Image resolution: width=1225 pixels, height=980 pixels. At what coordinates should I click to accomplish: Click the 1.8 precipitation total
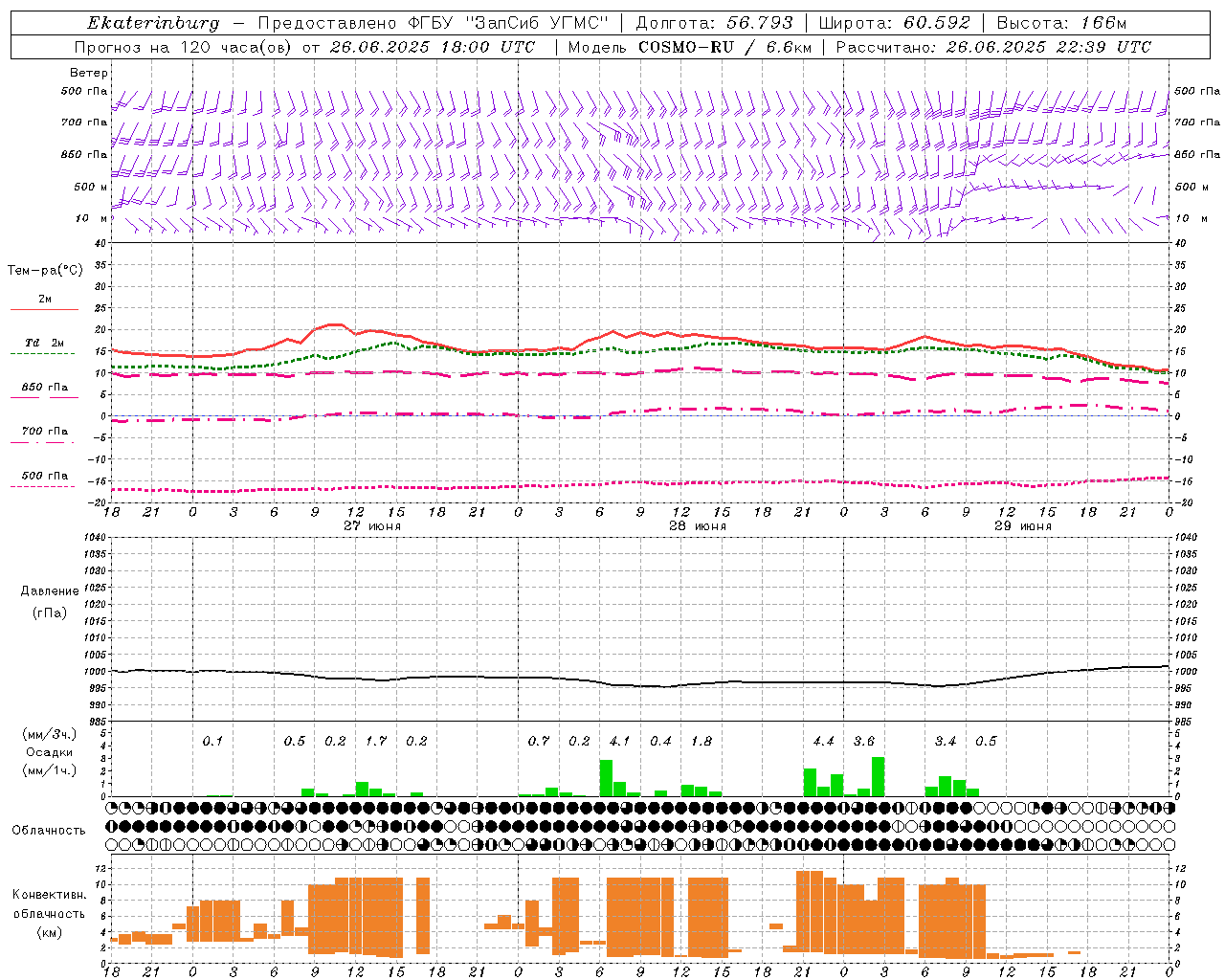(702, 742)
